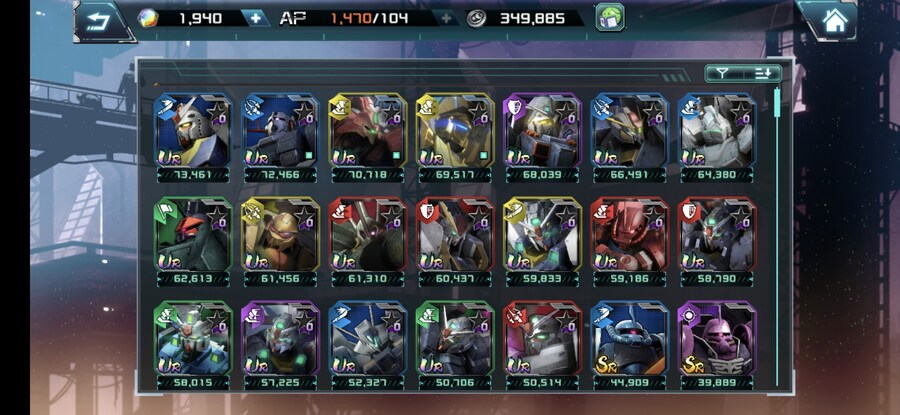The height and width of the screenshot is (415, 900).
Task: Add more gems with plus icon
Action: (x=255, y=18)
